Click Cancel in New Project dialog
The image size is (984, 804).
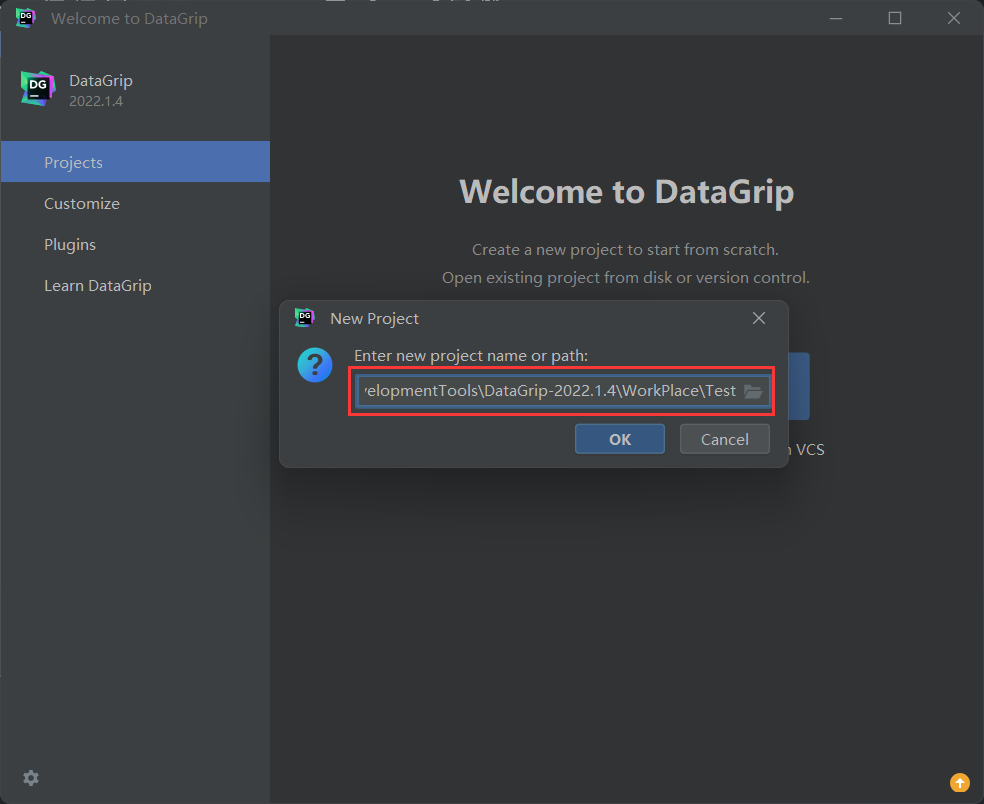[x=725, y=439]
